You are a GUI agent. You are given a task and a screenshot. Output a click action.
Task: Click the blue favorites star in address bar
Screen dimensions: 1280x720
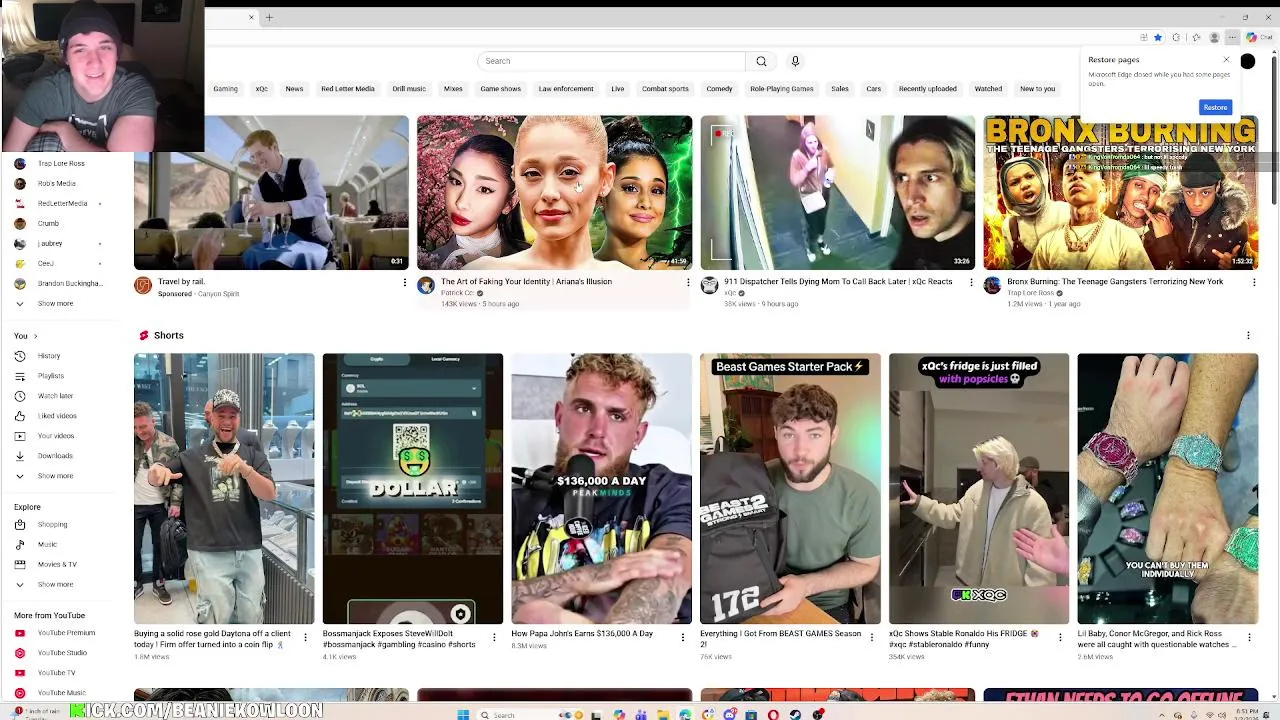[1158, 38]
